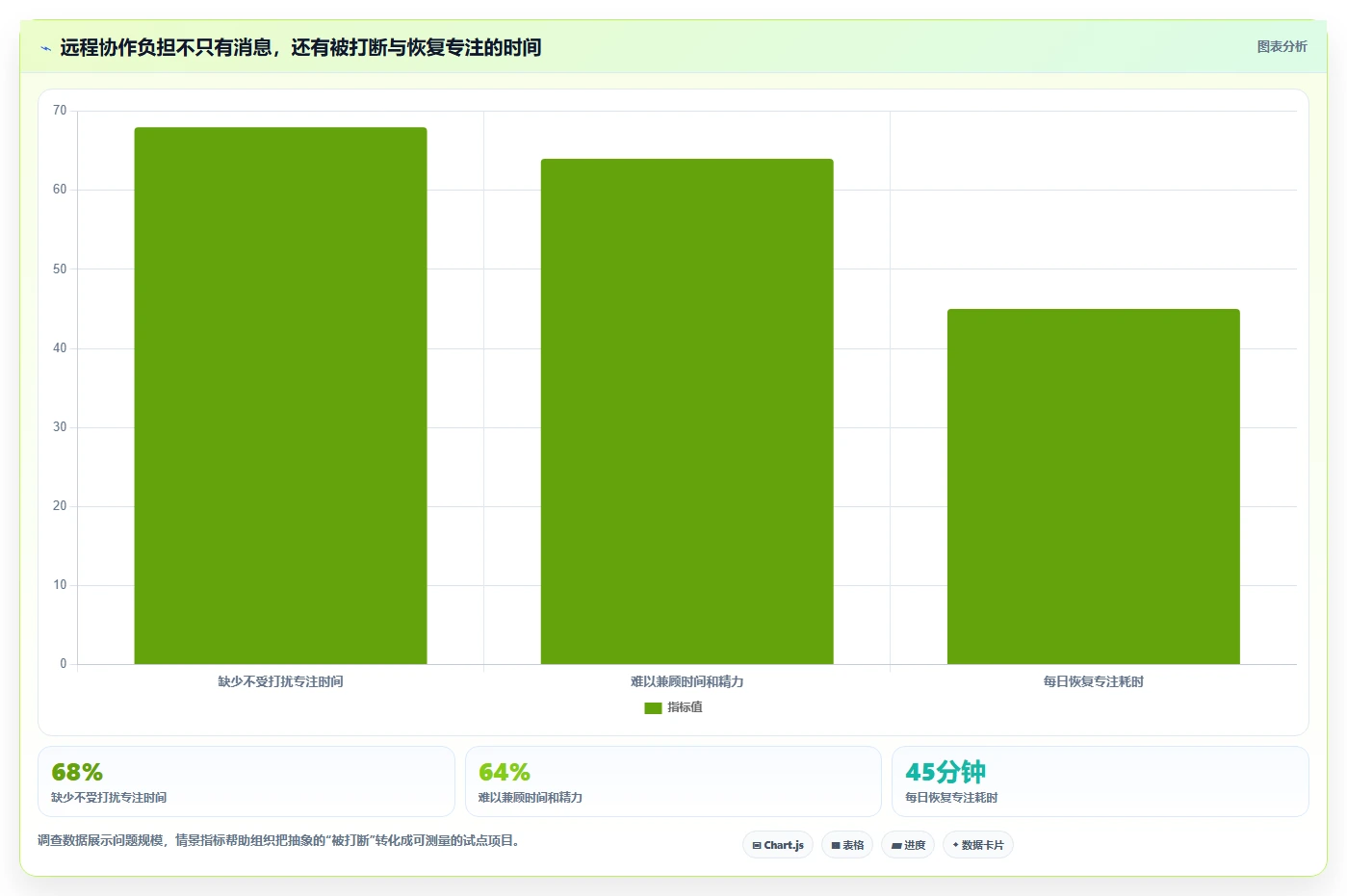Screen dimensions: 1347x896
Task: Click the 68% stat card value
Action: pyautogui.click(x=77, y=773)
